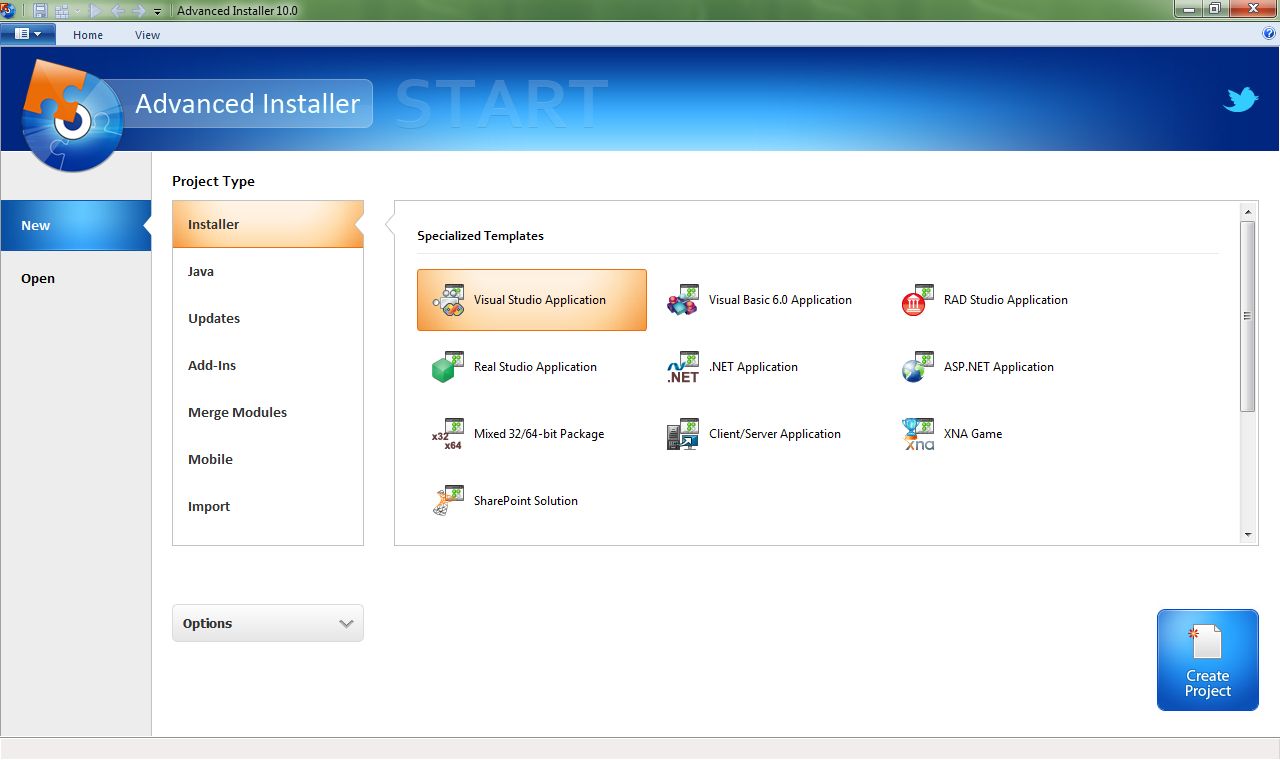Restore down the Advanced Installer window
This screenshot has width=1280, height=760.
click(1216, 9)
